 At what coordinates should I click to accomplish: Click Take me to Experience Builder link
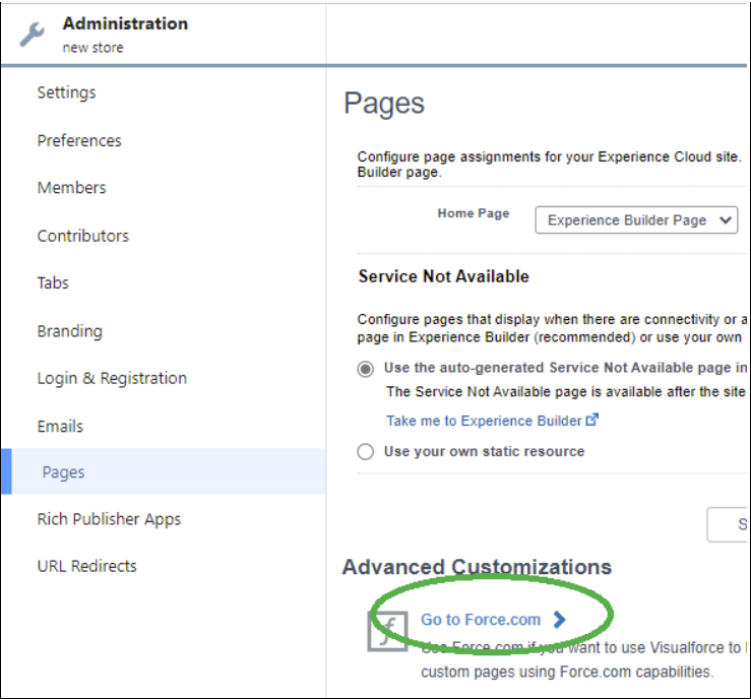(x=484, y=421)
